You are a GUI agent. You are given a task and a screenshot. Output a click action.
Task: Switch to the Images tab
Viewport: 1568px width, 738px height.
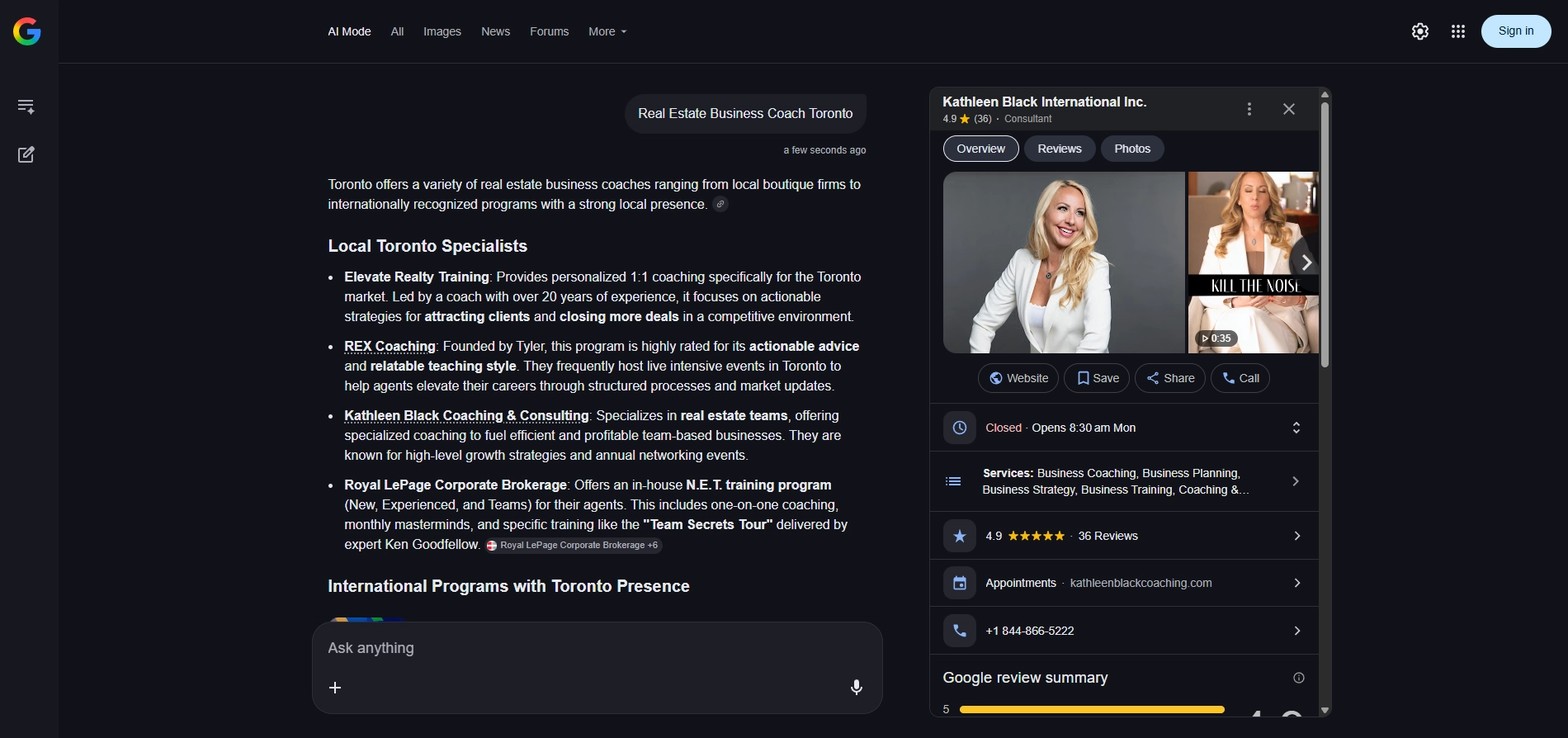(442, 31)
